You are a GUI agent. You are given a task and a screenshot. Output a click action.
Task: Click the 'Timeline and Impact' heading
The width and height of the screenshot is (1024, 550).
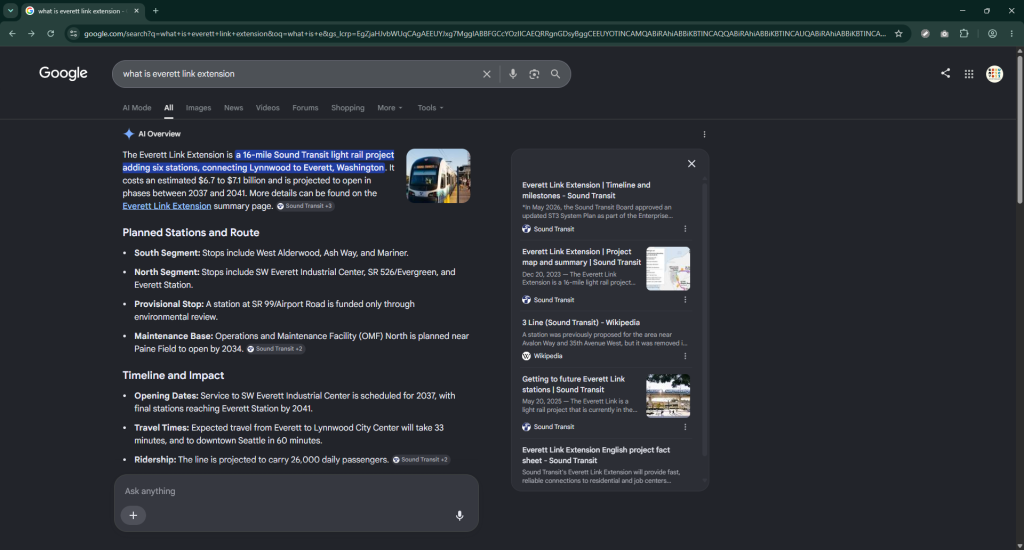(x=173, y=376)
